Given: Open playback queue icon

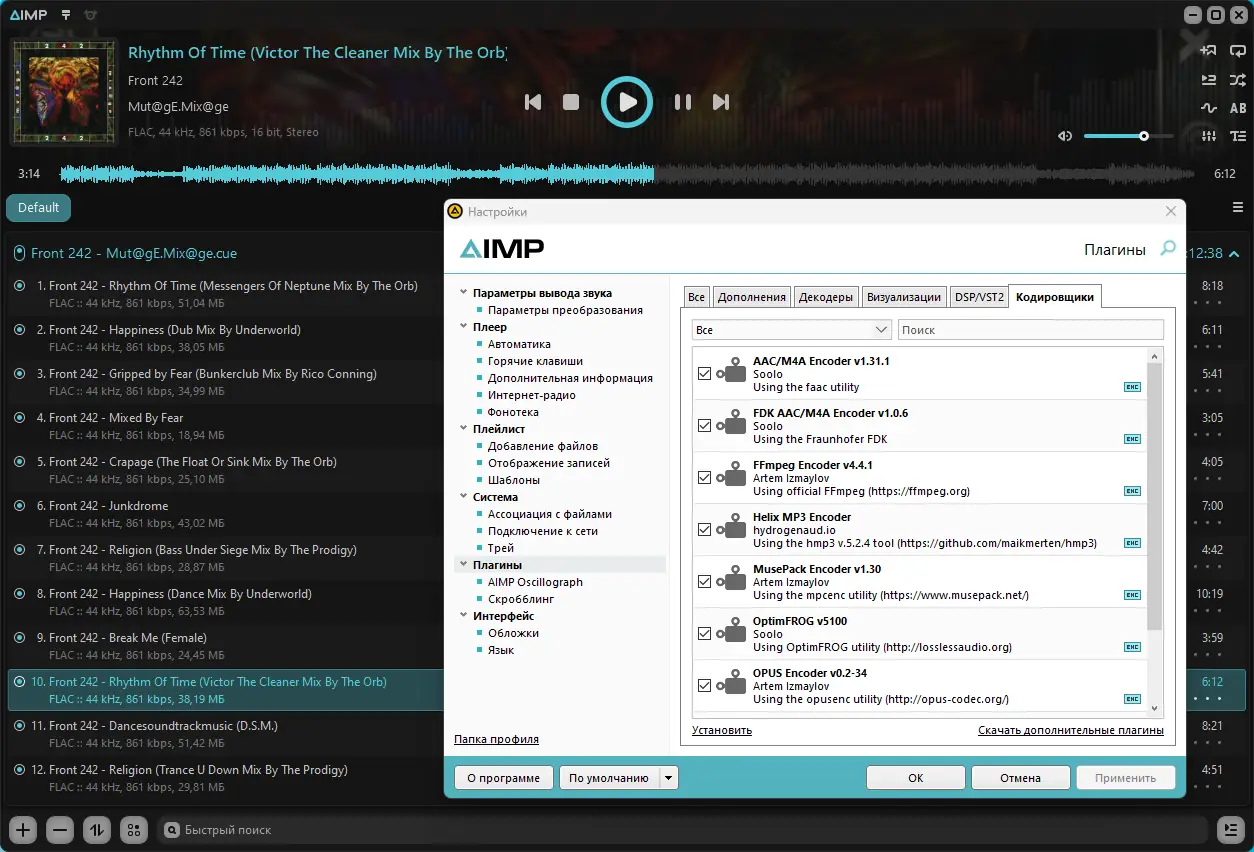Looking at the screenshot, I should pos(1209,80).
